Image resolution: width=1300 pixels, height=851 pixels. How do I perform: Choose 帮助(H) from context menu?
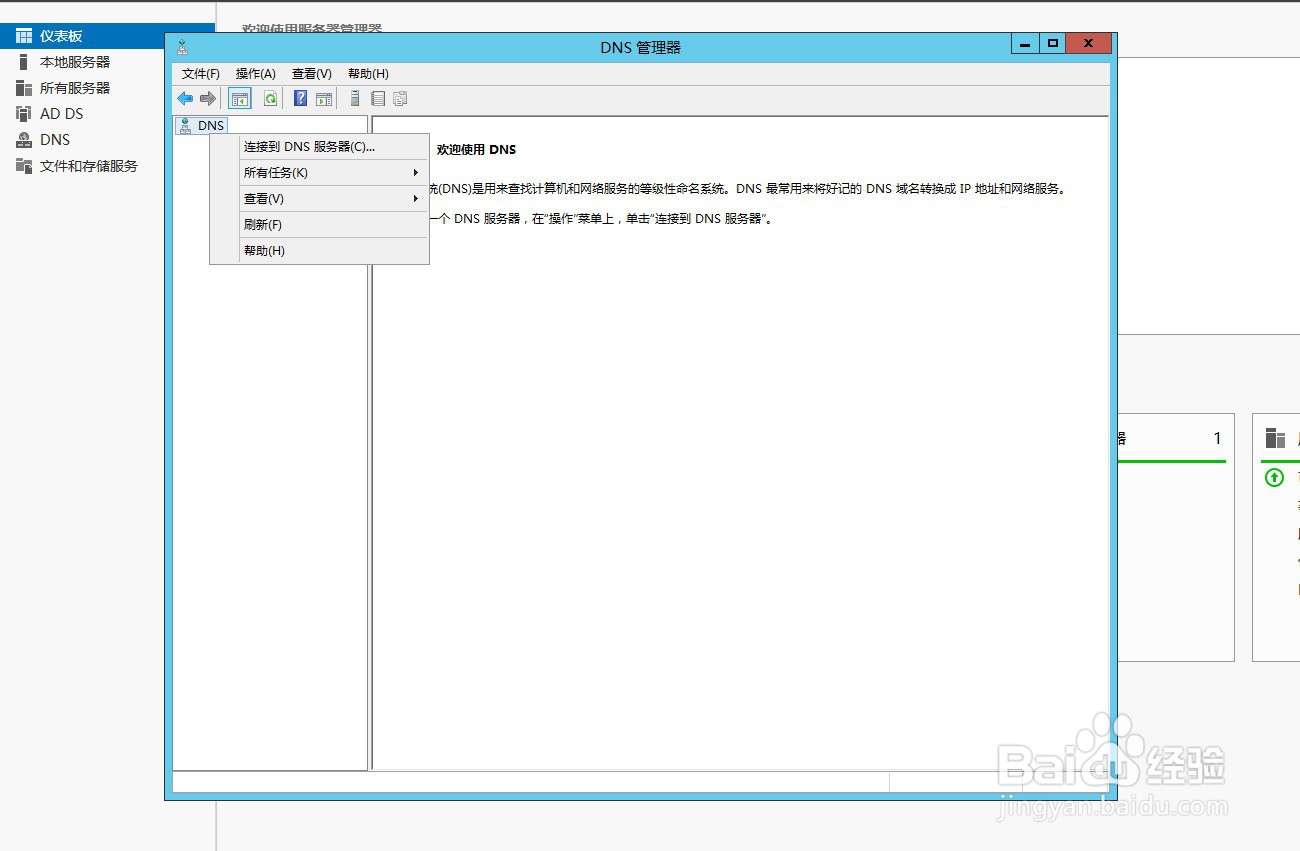[x=320, y=251]
